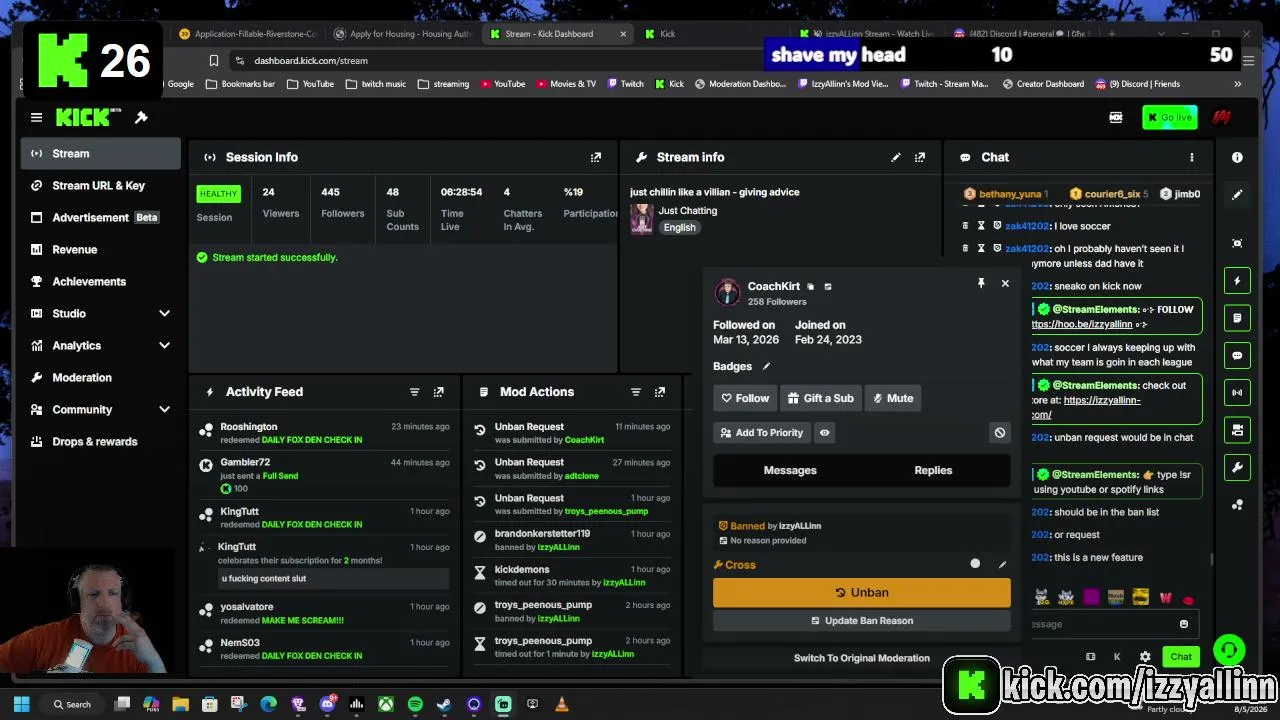Open the Chat panel three-dot menu
Image resolution: width=1280 pixels, height=720 pixels.
1191,157
